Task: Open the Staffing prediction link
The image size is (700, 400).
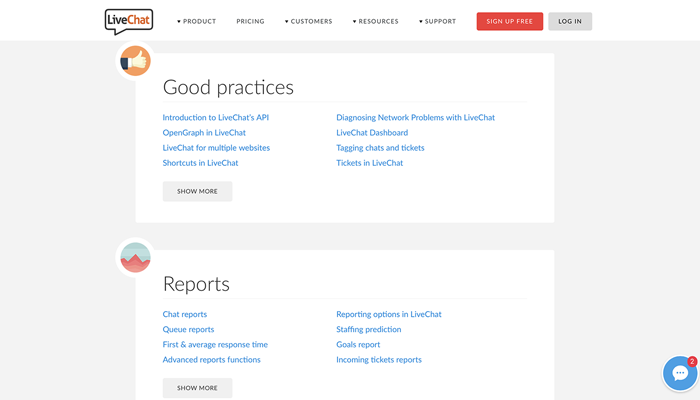Action: click(x=369, y=329)
